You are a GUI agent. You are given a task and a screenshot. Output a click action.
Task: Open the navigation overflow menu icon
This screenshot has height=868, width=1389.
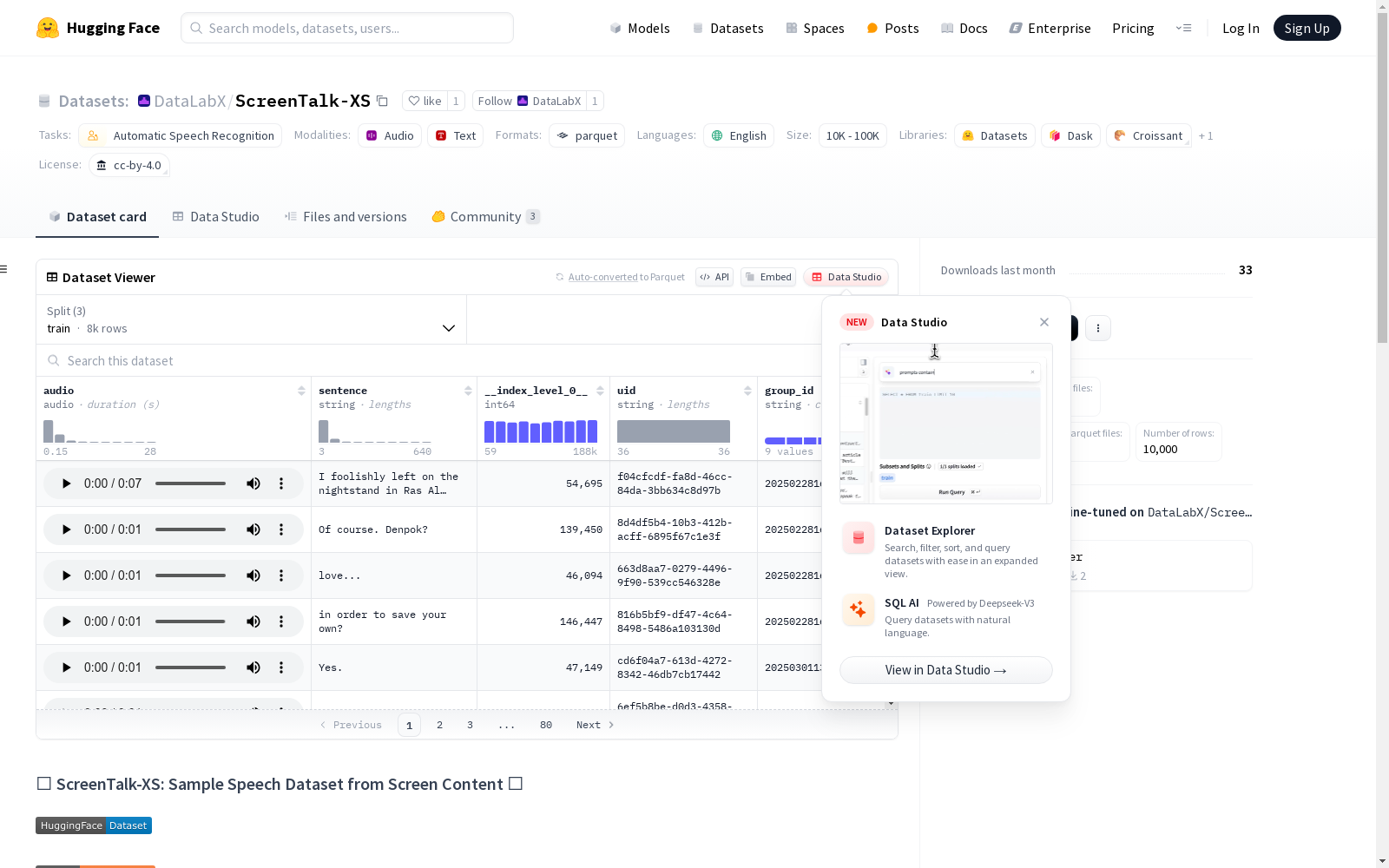coord(1183,28)
